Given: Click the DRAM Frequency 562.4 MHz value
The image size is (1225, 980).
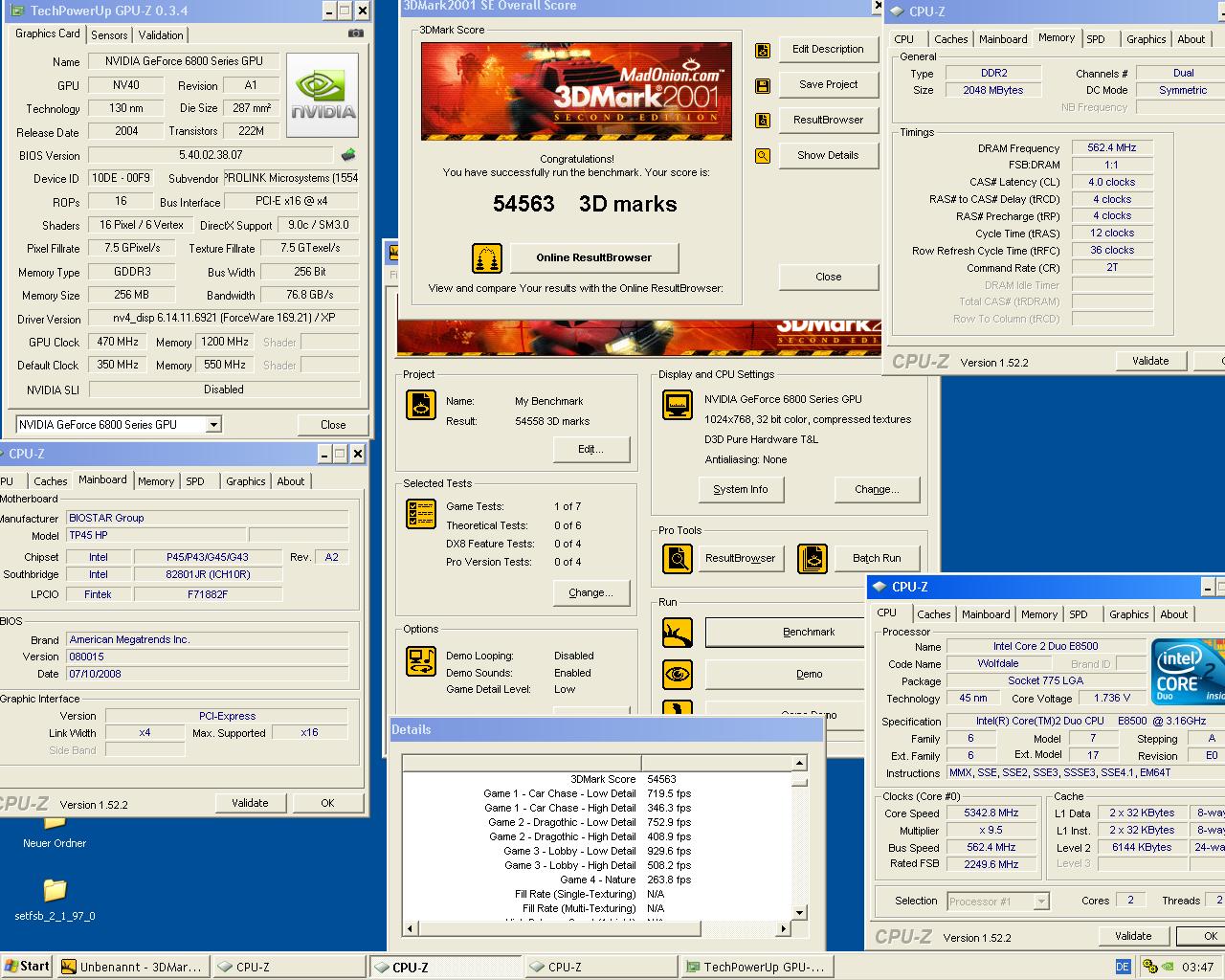Looking at the screenshot, I should pyautogui.click(x=1112, y=148).
